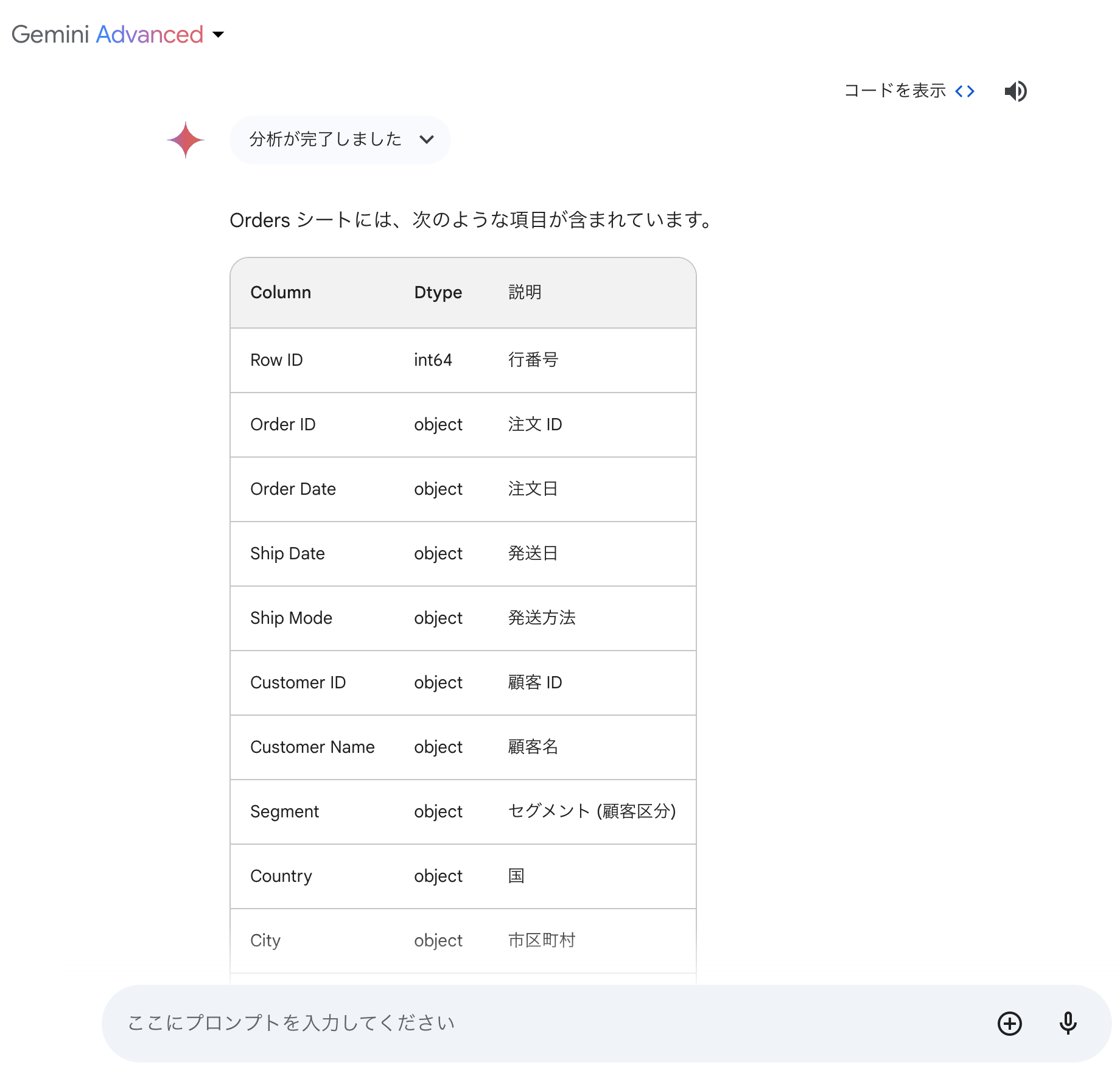This screenshot has width=1120, height=1076.
Task: Click the 説明 header cell
Action: pyautogui.click(x=525, y=293)
